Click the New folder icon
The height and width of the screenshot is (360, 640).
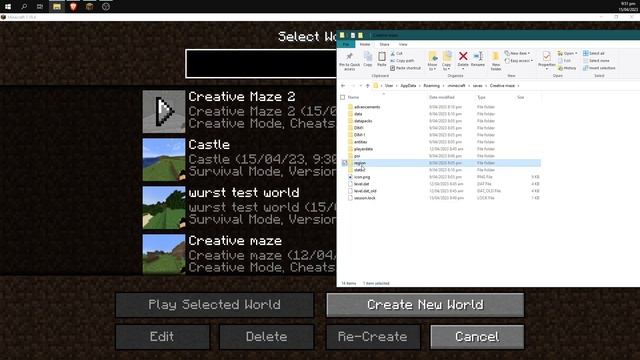[496, 60]
